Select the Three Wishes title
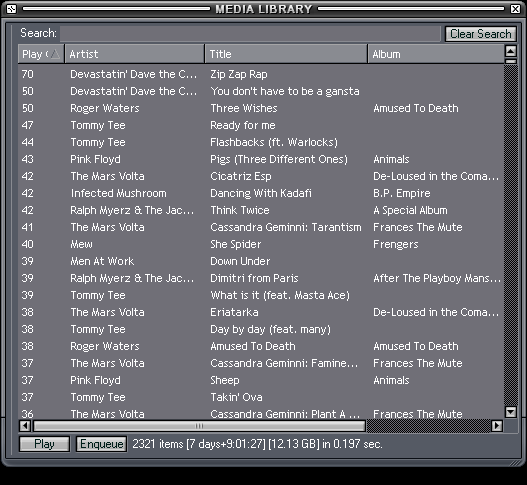The height and width of the screenshot is (485, 527). [244, 108]
